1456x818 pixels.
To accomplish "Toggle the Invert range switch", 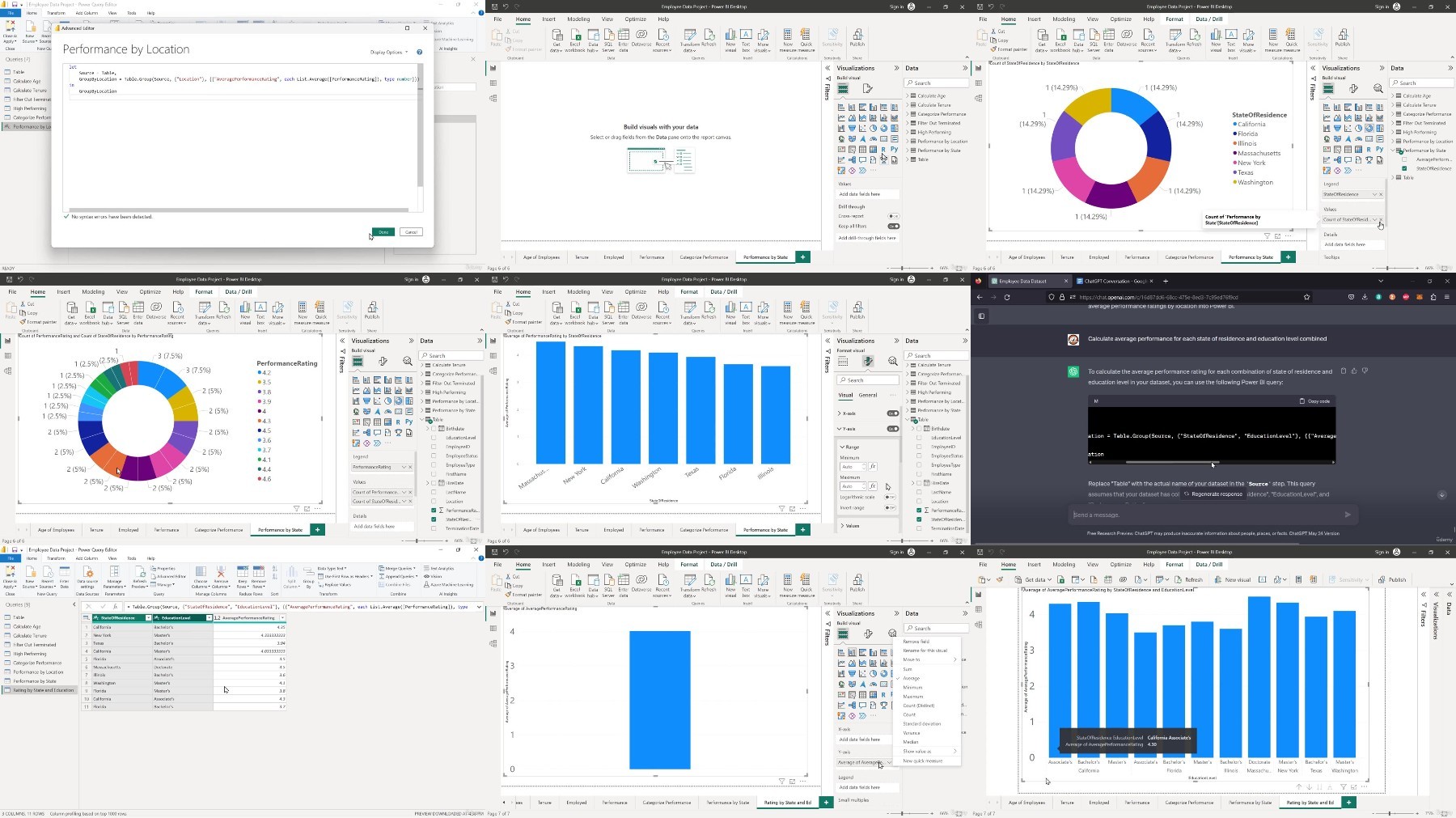I will pos(890,508).
